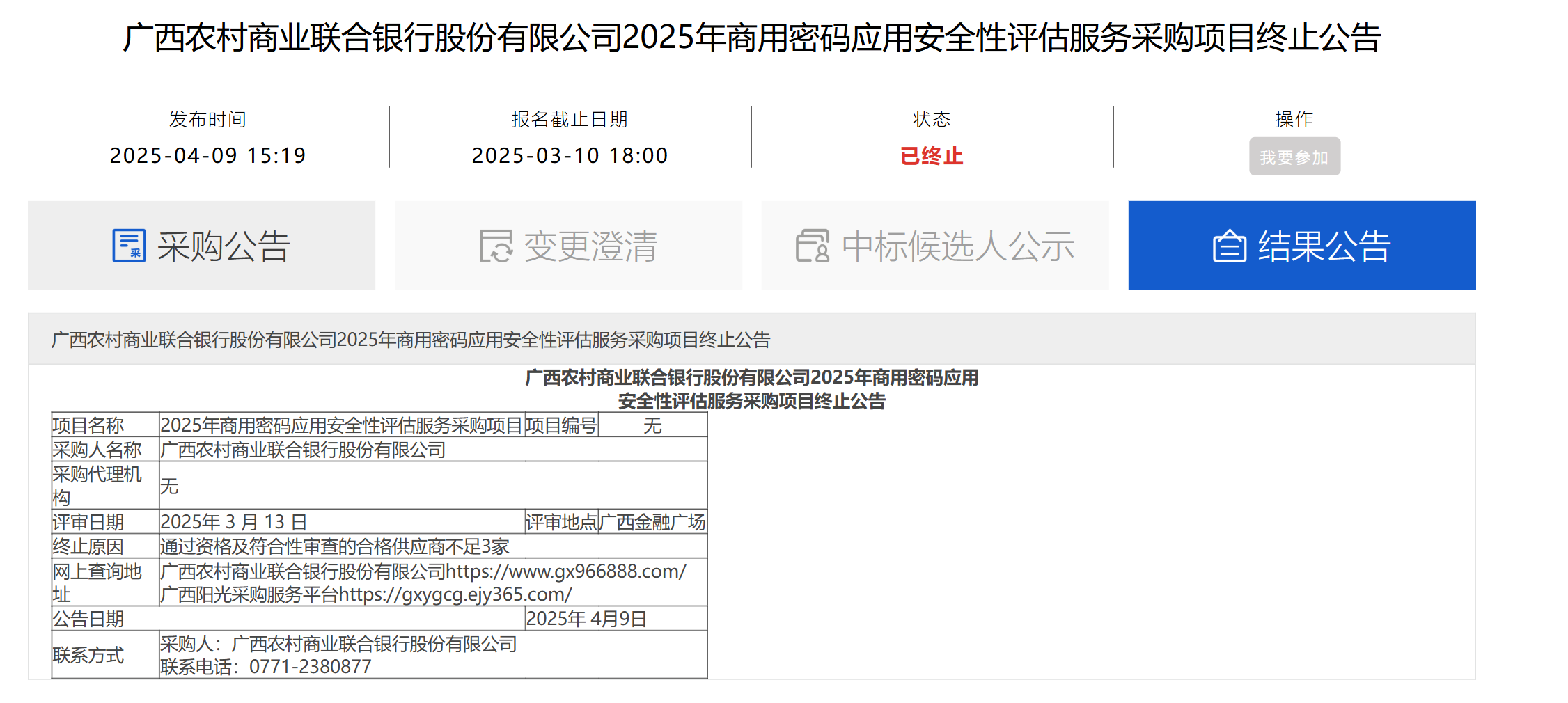Switch to the 变更澄清 tab

click(x=568, y=246)
